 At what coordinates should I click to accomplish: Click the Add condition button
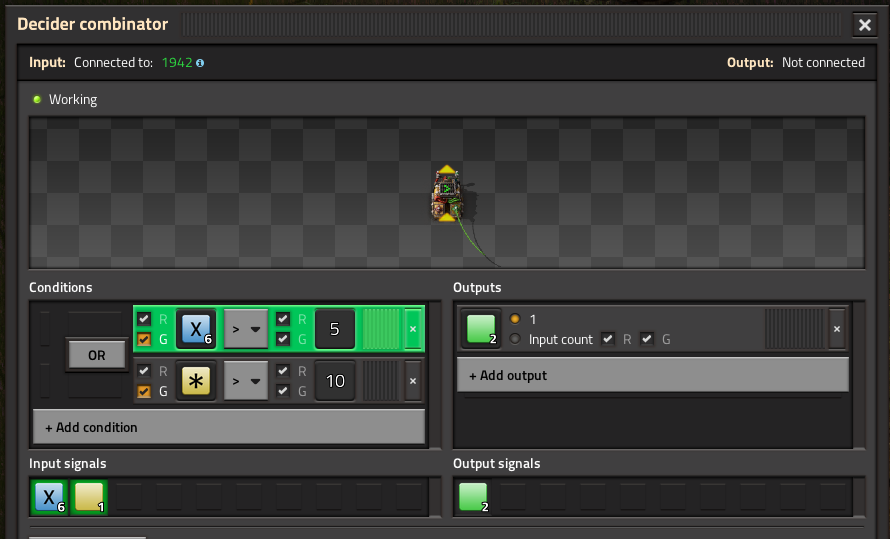tap(229, 427)
